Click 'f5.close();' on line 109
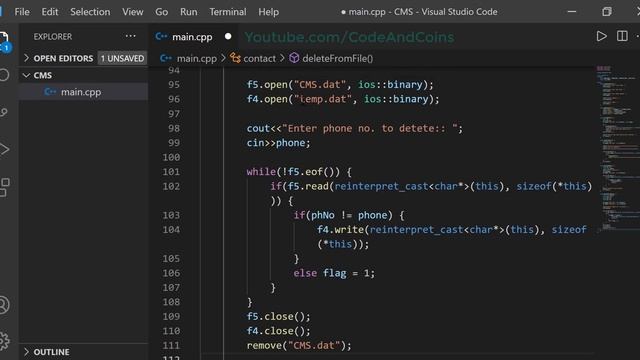The height and width of the screenshot is (360, 640). [x=278, y=316]
